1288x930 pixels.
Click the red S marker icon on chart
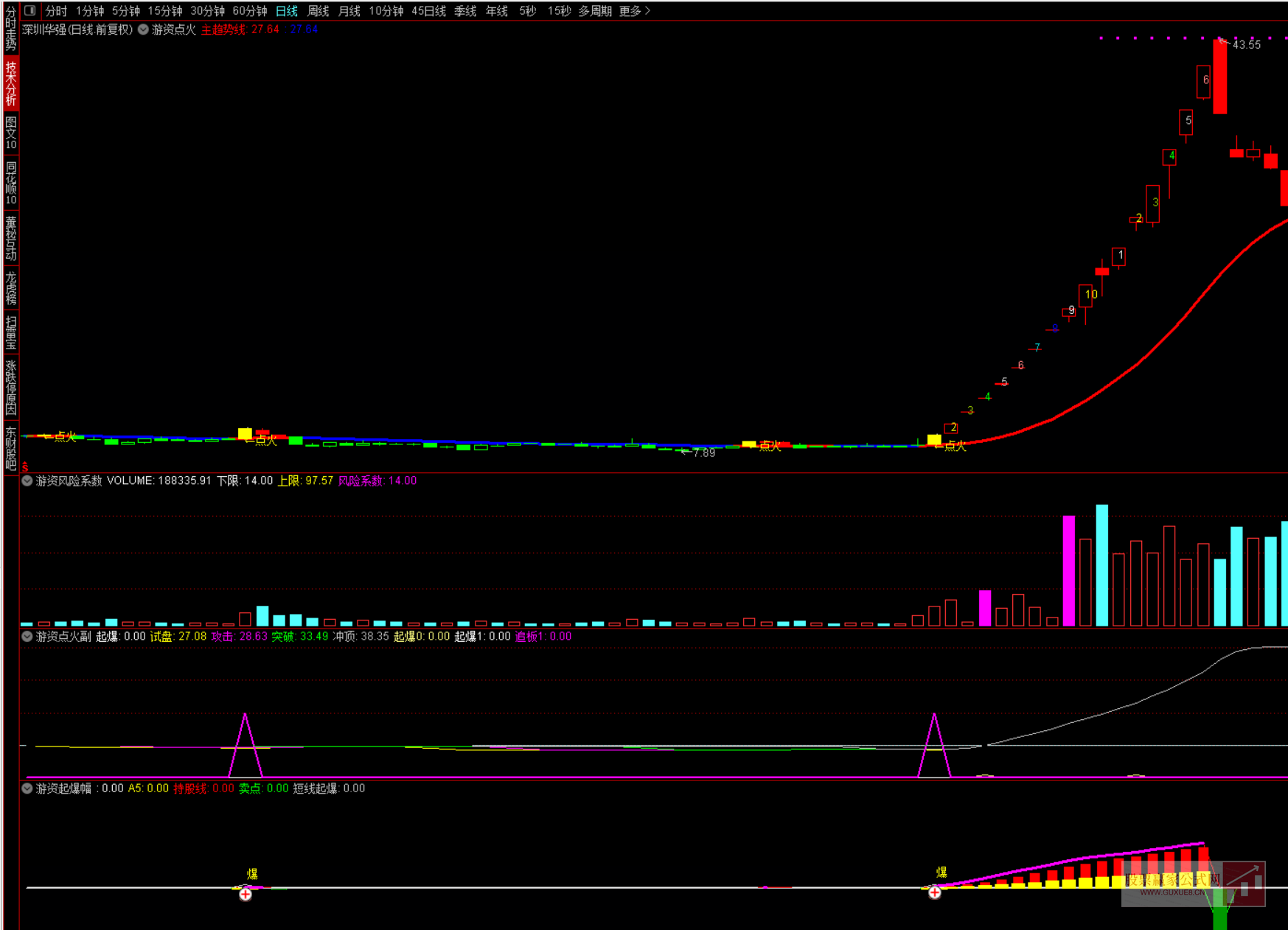(25, 467)
